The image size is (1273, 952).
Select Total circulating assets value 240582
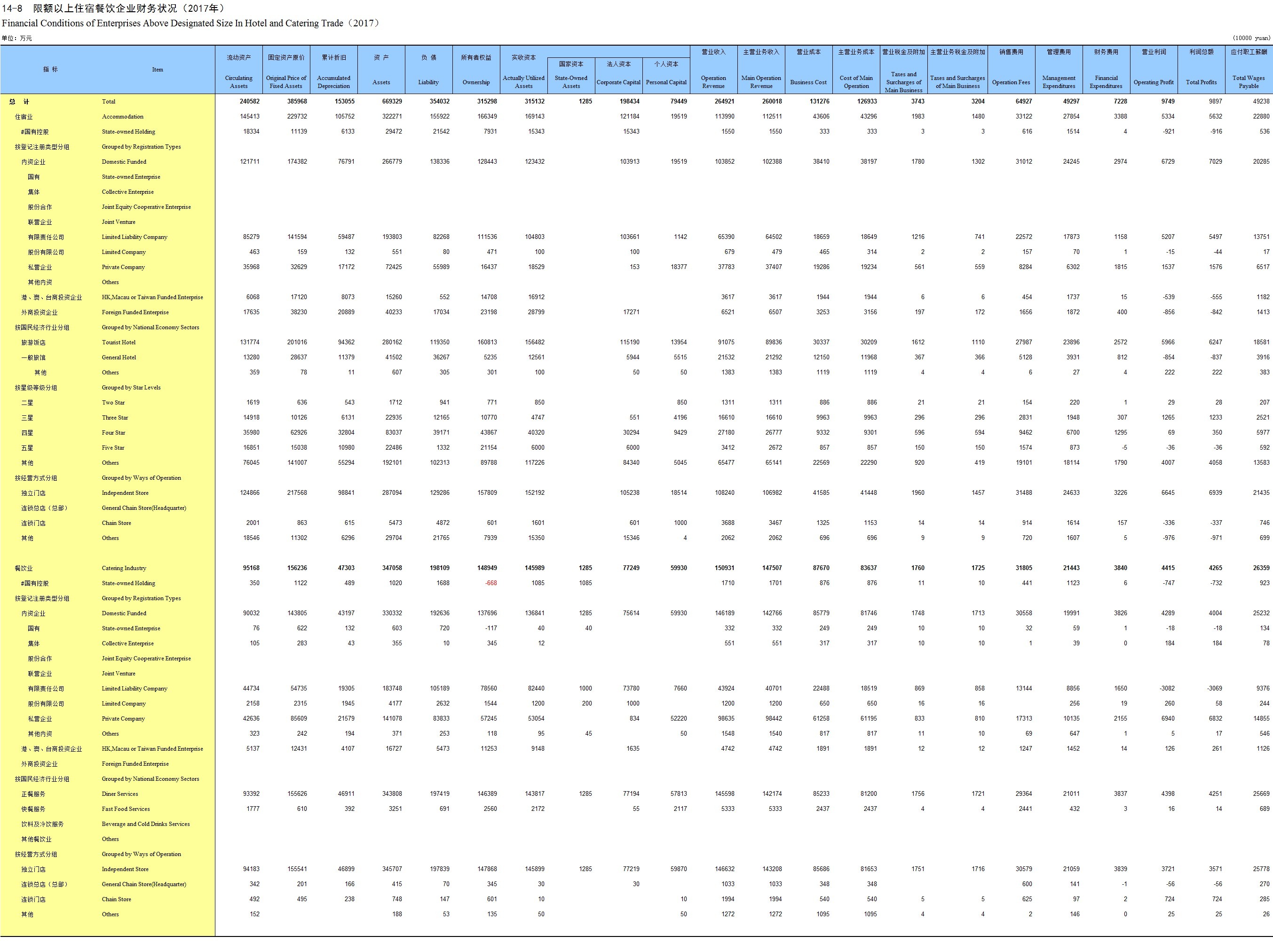pos(249,101)
